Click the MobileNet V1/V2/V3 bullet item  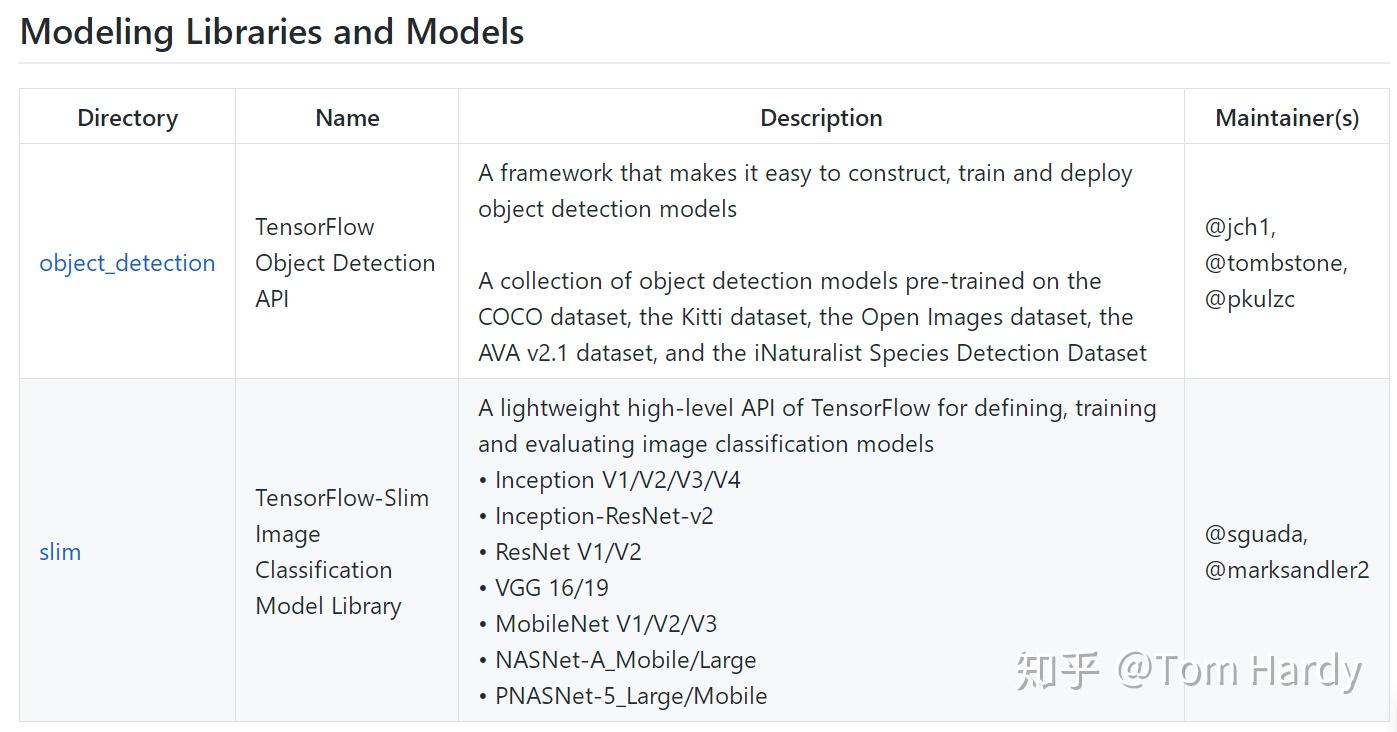[x=606, y=624]
